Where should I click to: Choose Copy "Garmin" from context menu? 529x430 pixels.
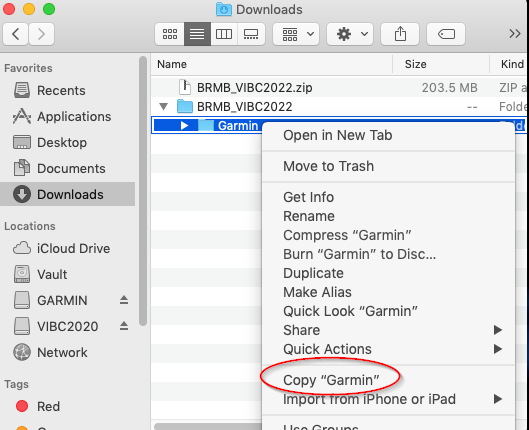click(x=331, y=380)
